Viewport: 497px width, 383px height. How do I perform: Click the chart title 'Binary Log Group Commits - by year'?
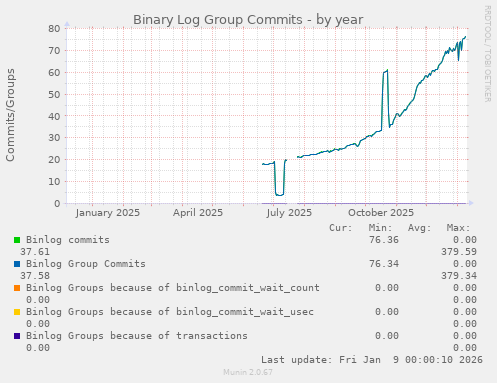[x=248, y=20]
